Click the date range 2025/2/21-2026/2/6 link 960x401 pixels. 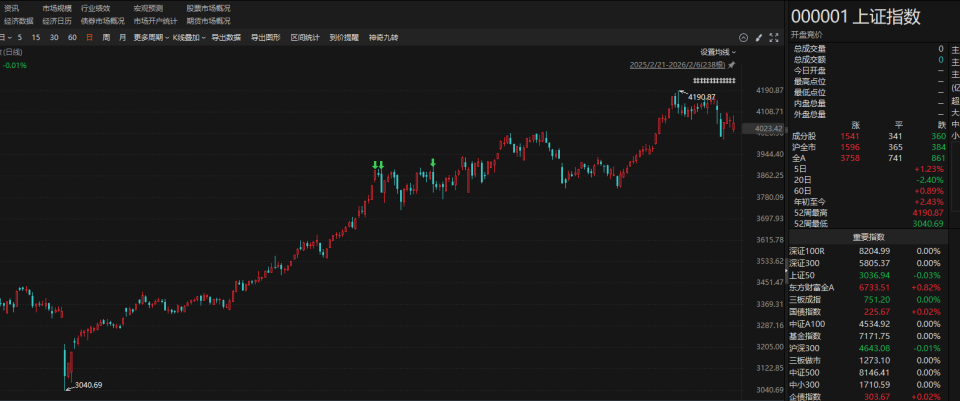tap(678, 65)
